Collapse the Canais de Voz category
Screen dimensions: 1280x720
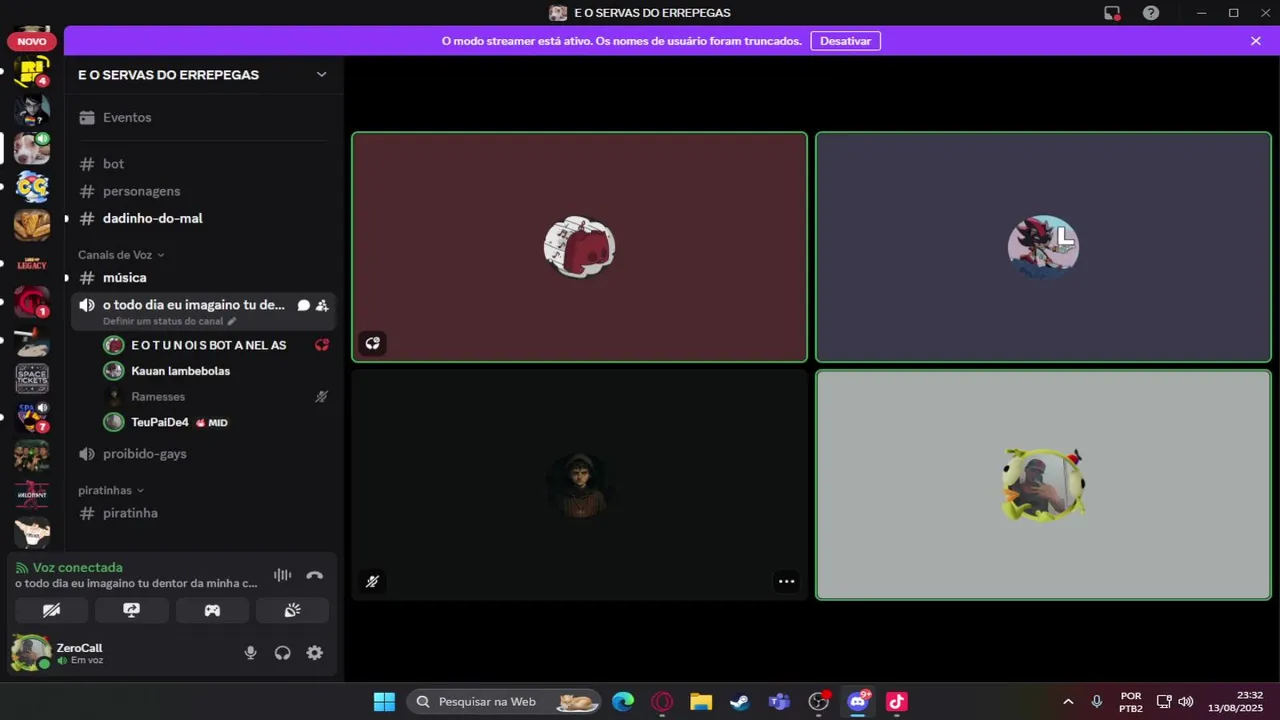pyautogui.click(x=121, y=255)
